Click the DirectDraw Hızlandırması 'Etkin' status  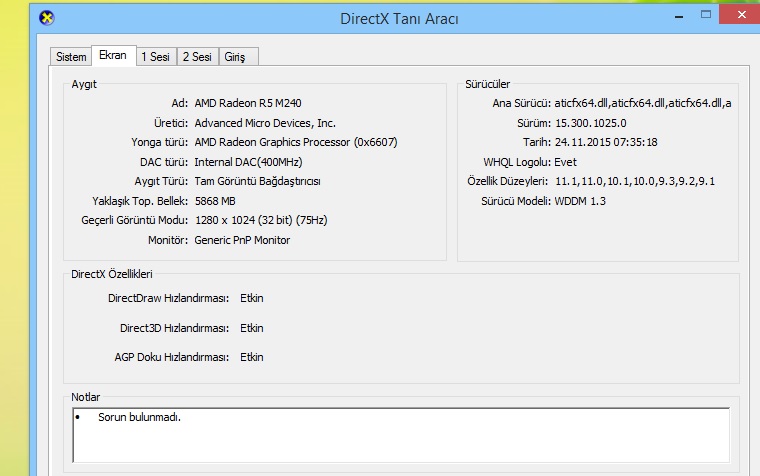[252, 298]
